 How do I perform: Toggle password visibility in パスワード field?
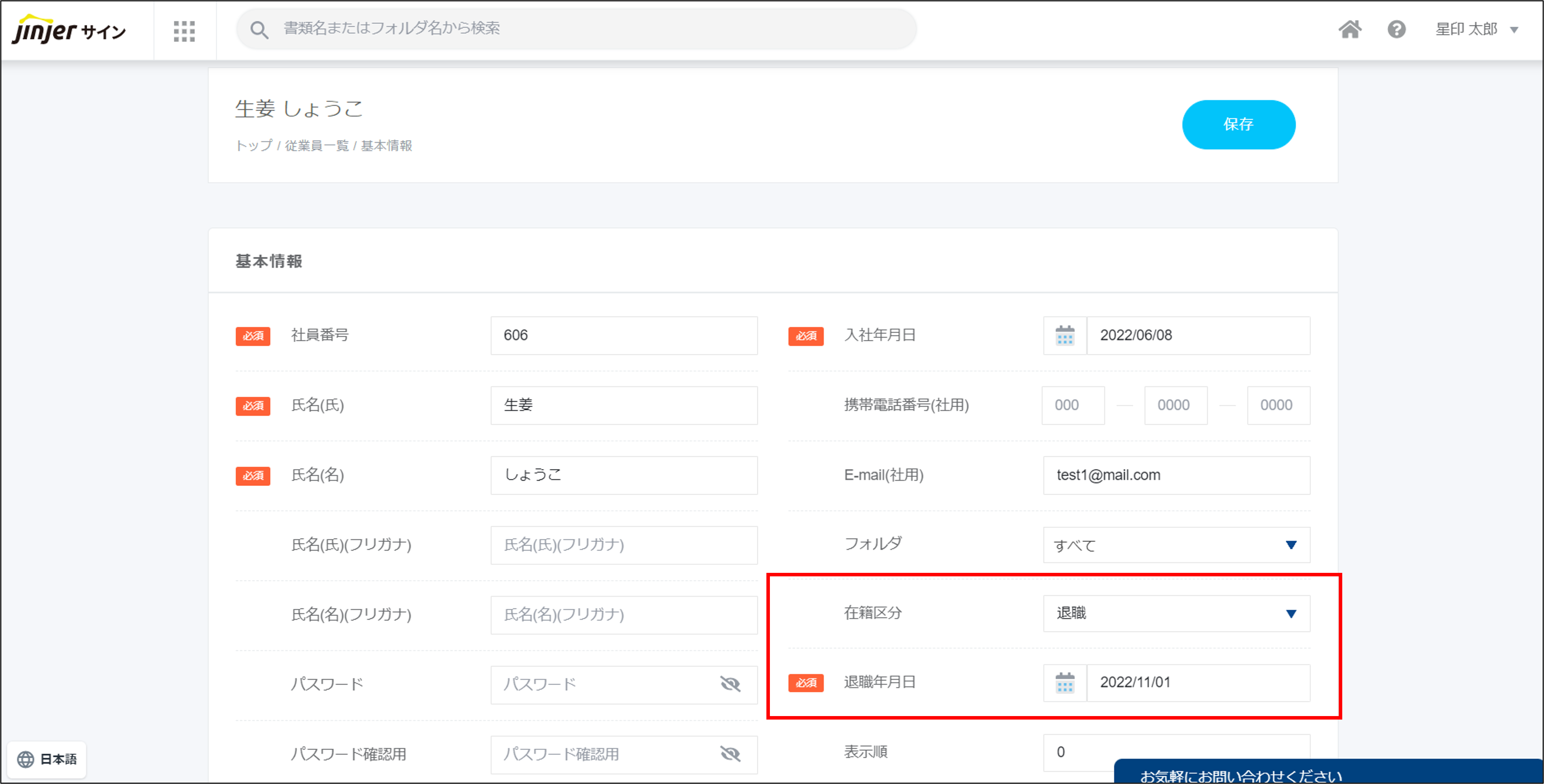pos(730,684)
